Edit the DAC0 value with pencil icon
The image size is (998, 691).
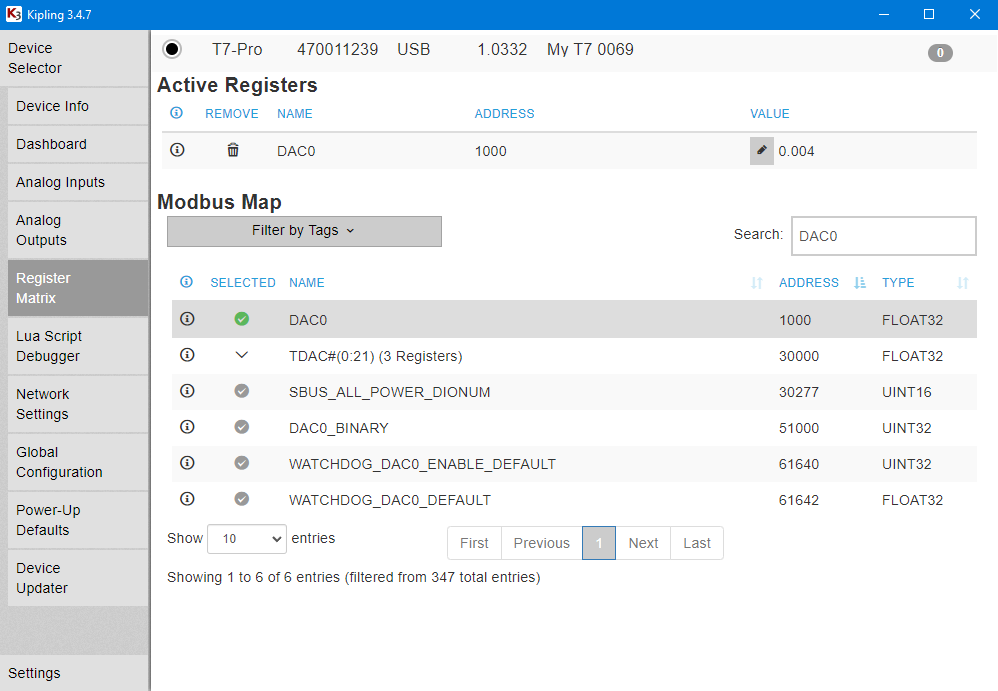pyautogui.click(x=762, y=150)
